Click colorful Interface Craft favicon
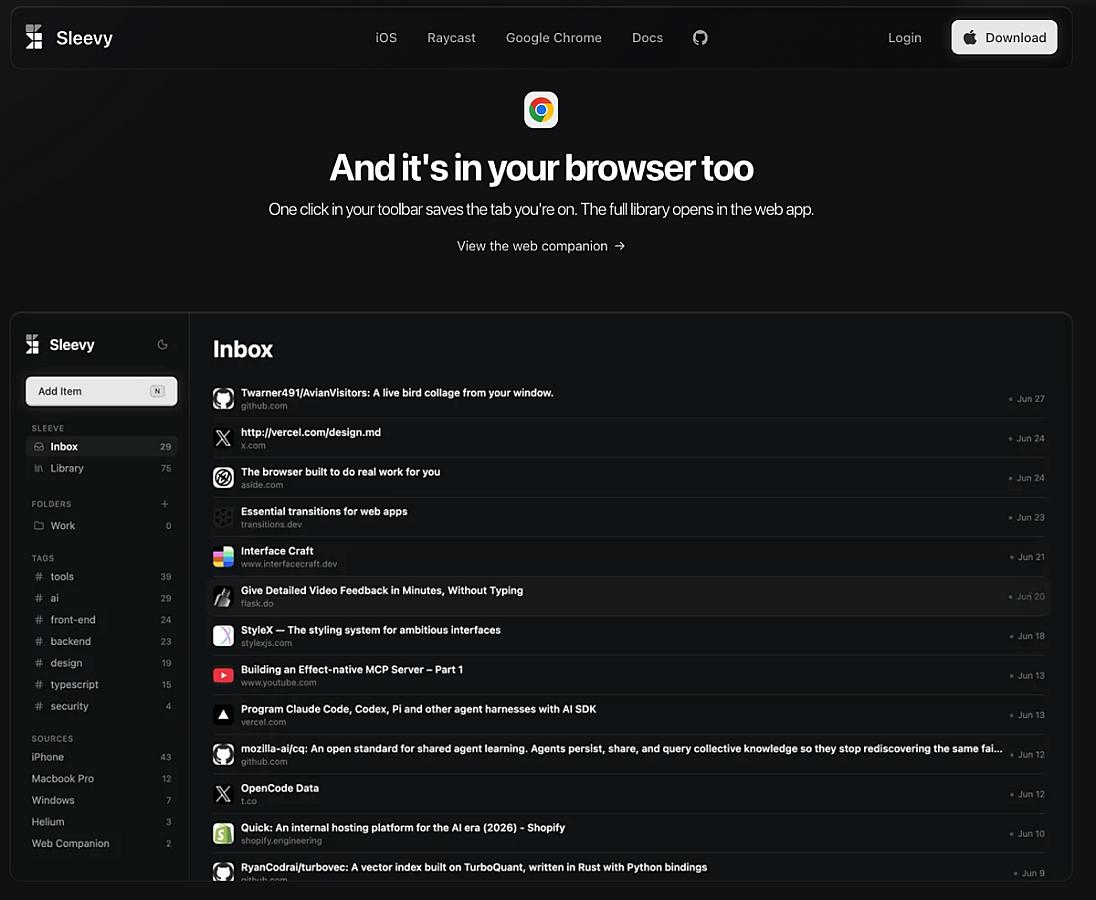This screenshot has height=900, width=1096. coord(223,557)
